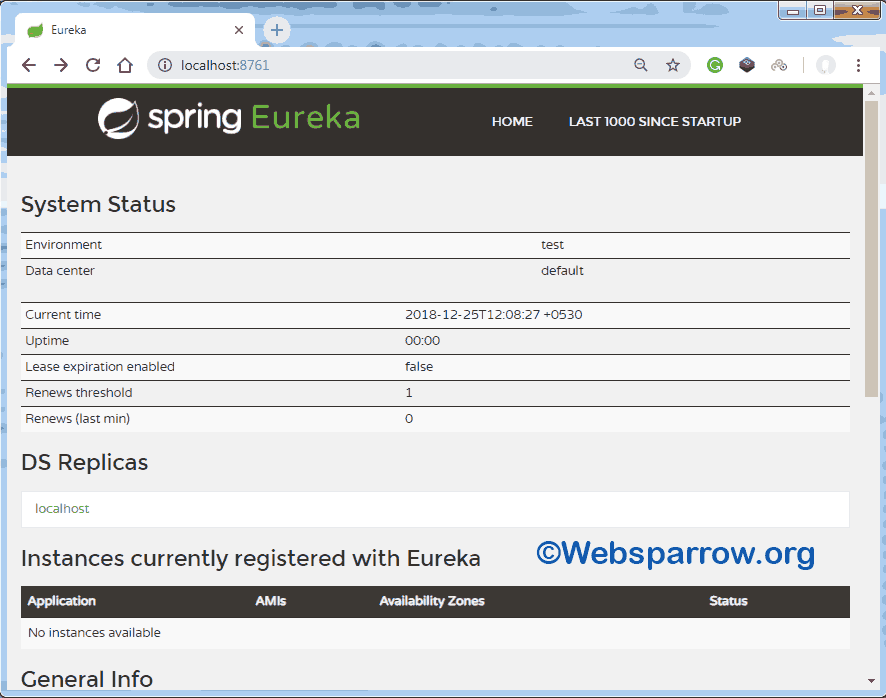Image resolution: width=886 pixels, height=698 pixels.
Task: Select the Data center value 'default'
Action: pyautogui.click(x=562, y=271)
